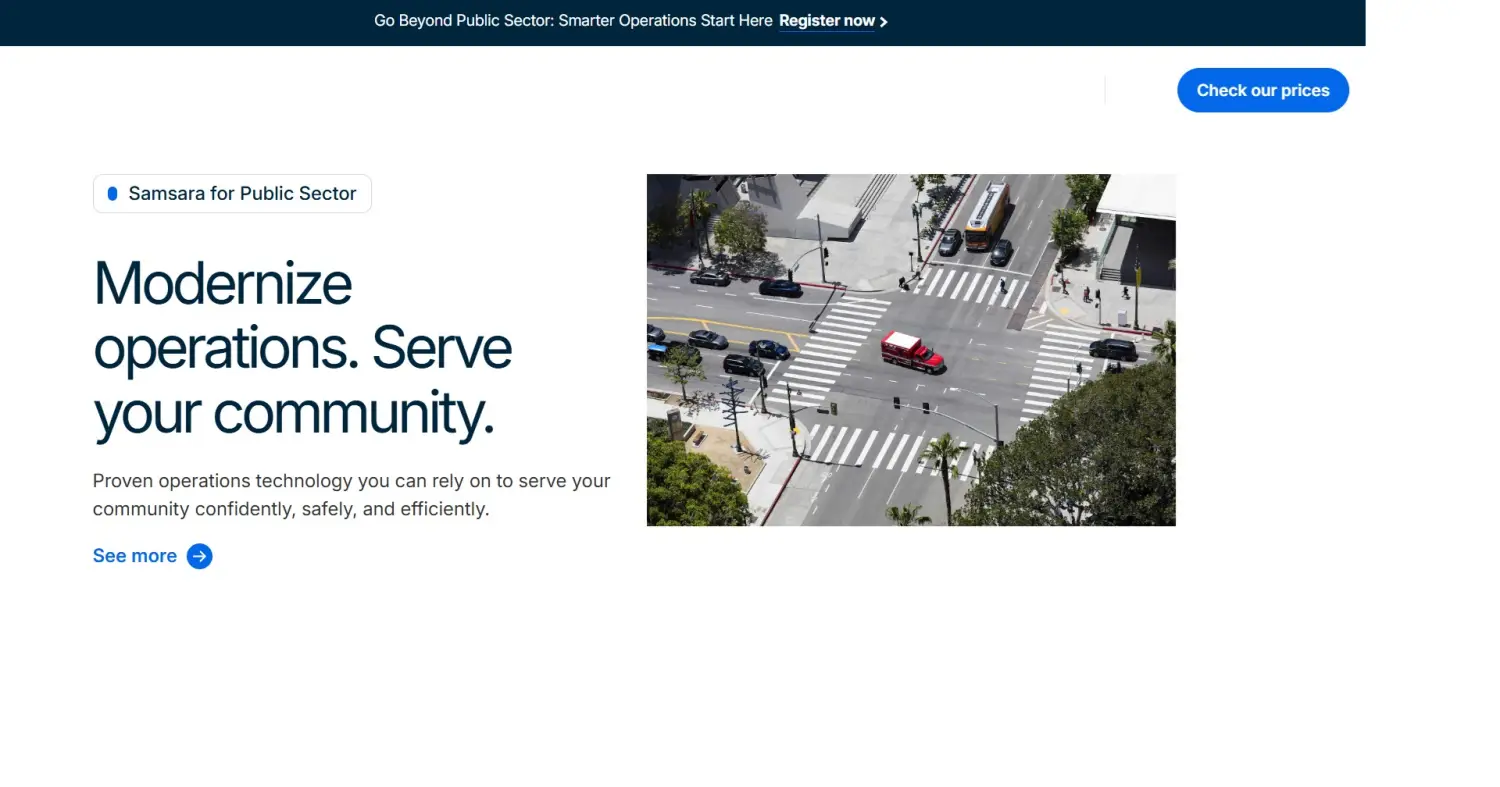Click the blue circled arrow icon next to See more
Viewport: 1500px width, 787px height.
[x=199, y=556]
